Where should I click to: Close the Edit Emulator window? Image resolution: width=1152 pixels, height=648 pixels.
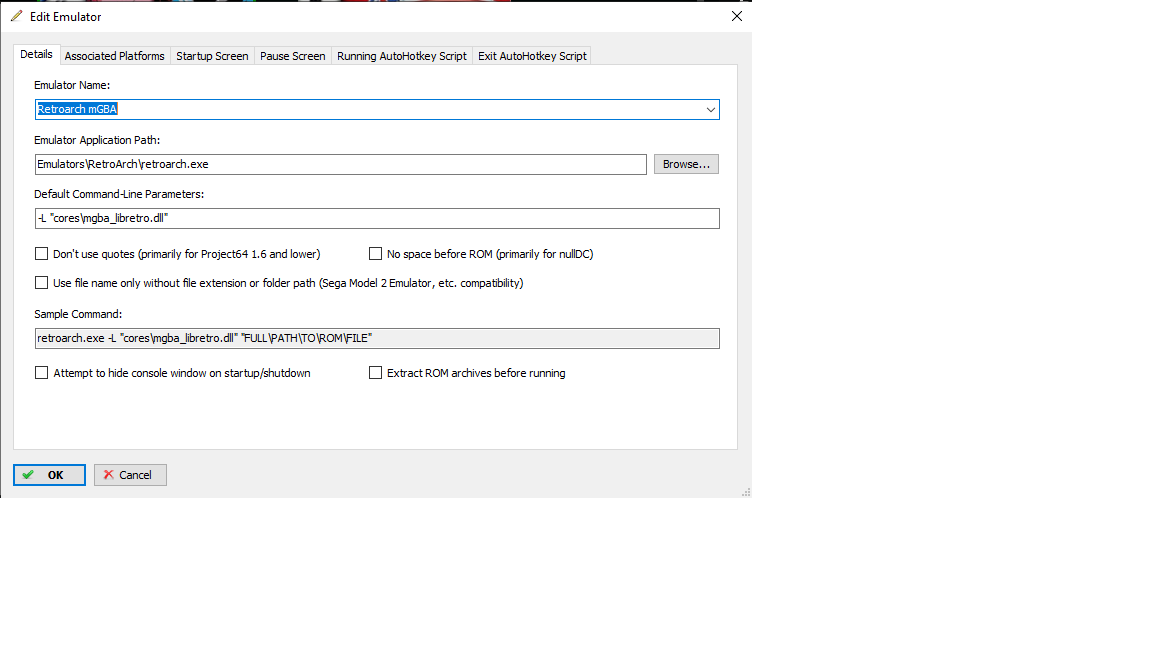tap(737, 16)
